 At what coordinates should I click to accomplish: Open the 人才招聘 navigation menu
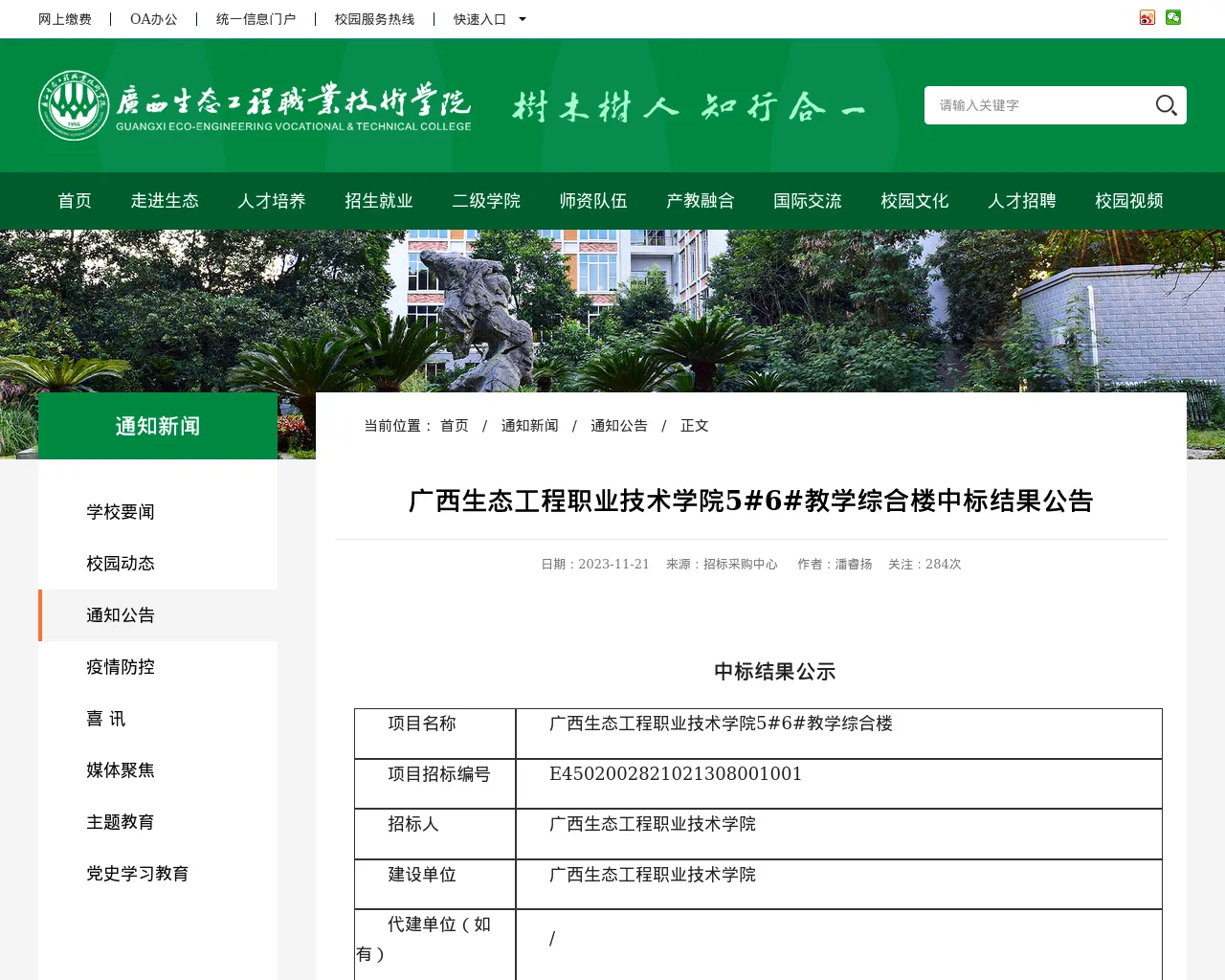click(x=1022, y=201)
